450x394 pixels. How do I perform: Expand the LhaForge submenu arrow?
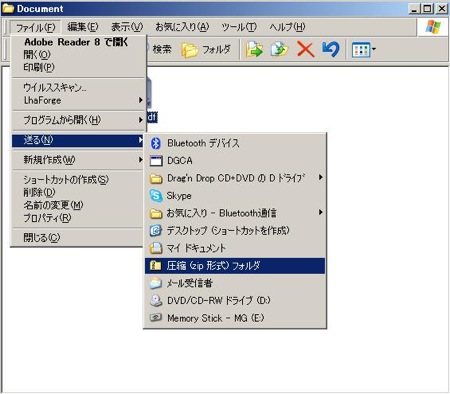tap(140, 100)
